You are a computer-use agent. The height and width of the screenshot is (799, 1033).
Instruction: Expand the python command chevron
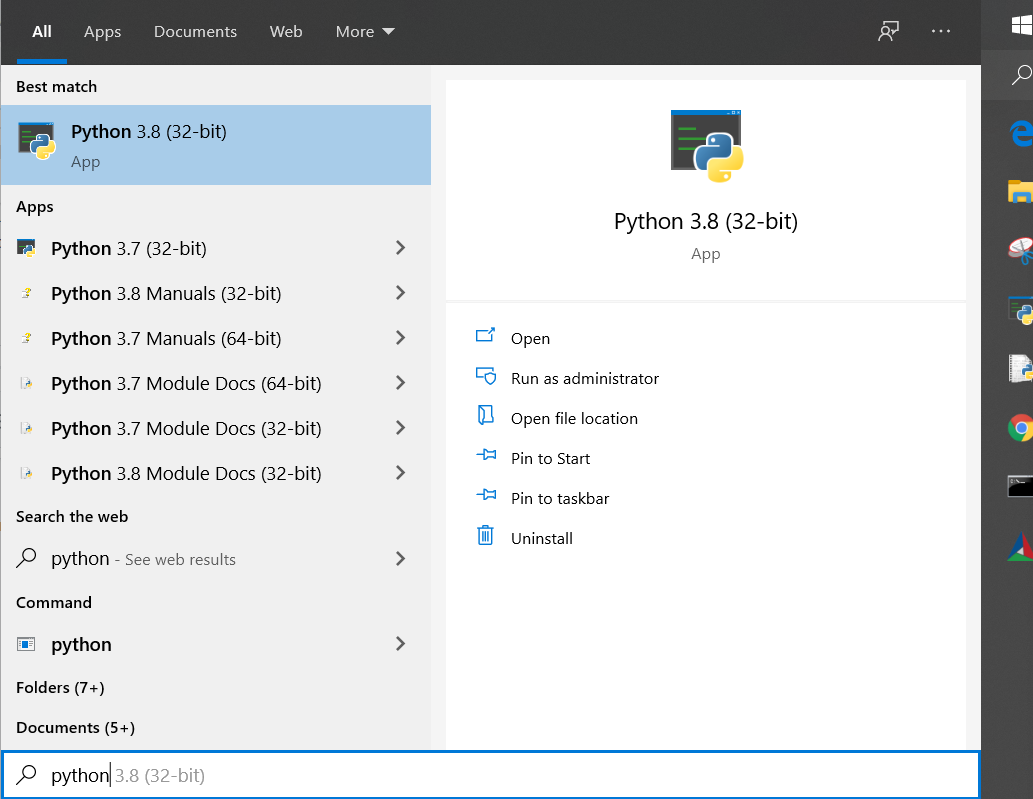(x=400, y=644)
